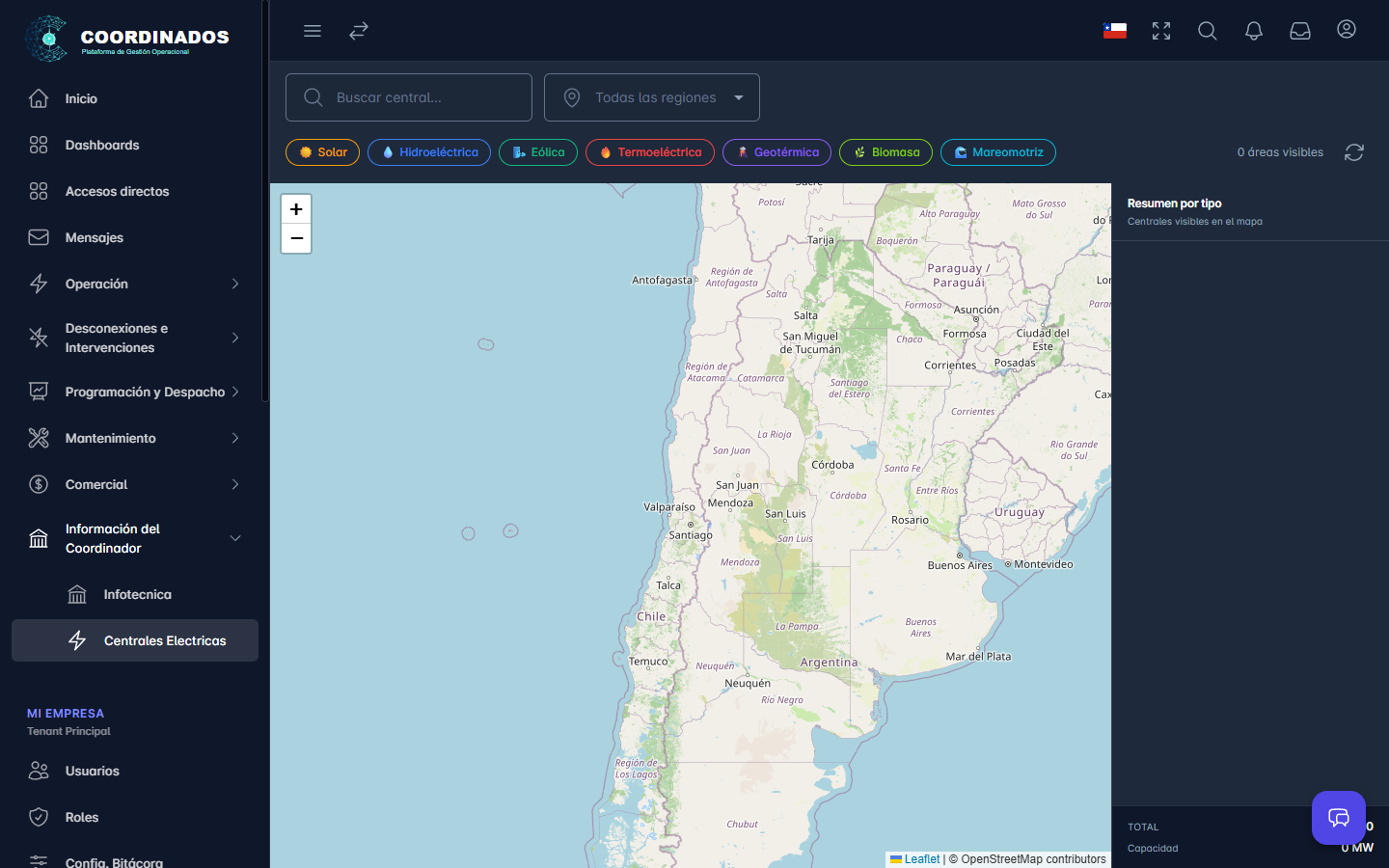Go to Inicio page
This screenshot has height=868, width=1389.
point(135,98)
